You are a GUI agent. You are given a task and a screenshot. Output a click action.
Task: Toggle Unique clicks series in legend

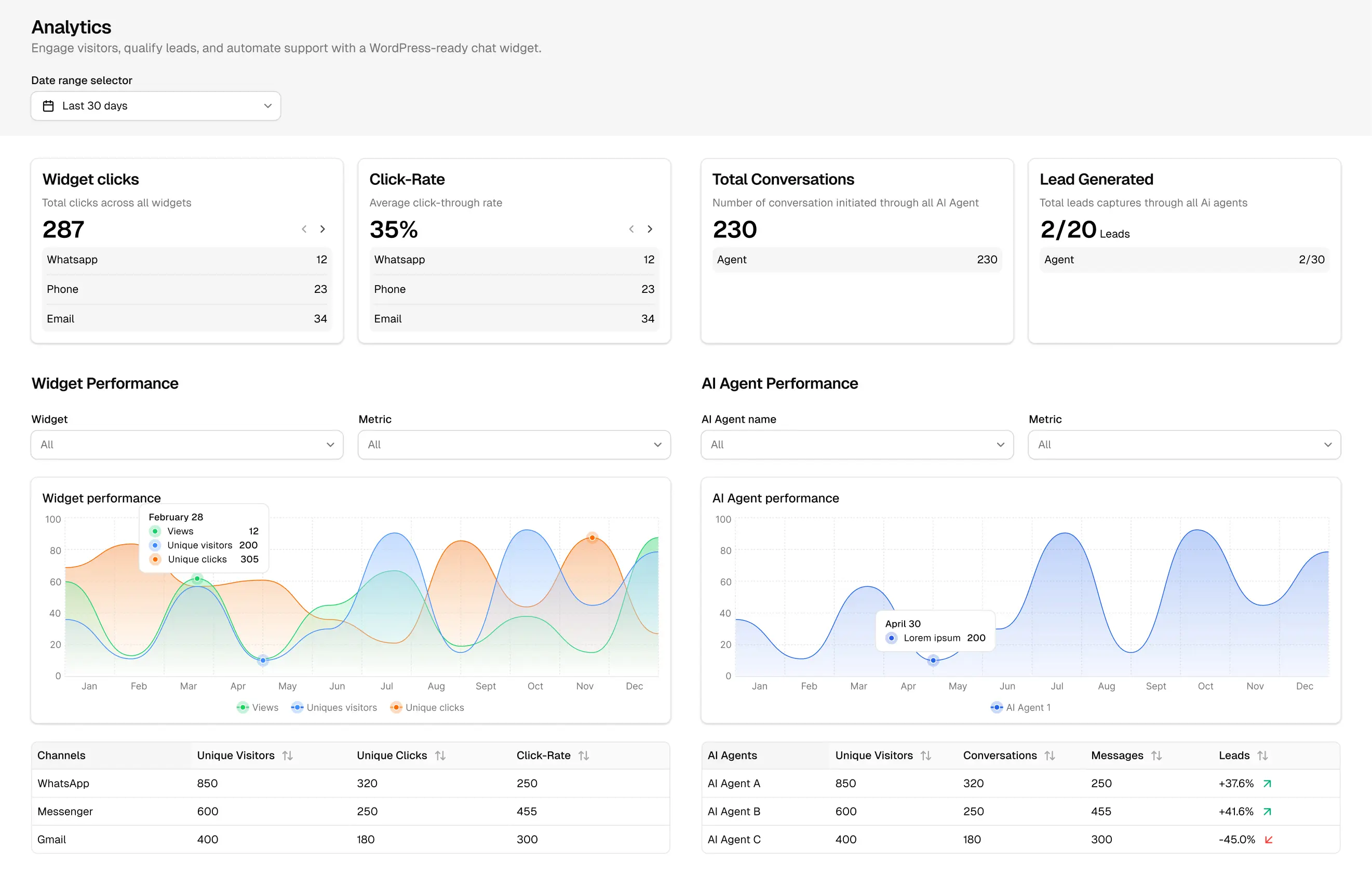[427, 708]
